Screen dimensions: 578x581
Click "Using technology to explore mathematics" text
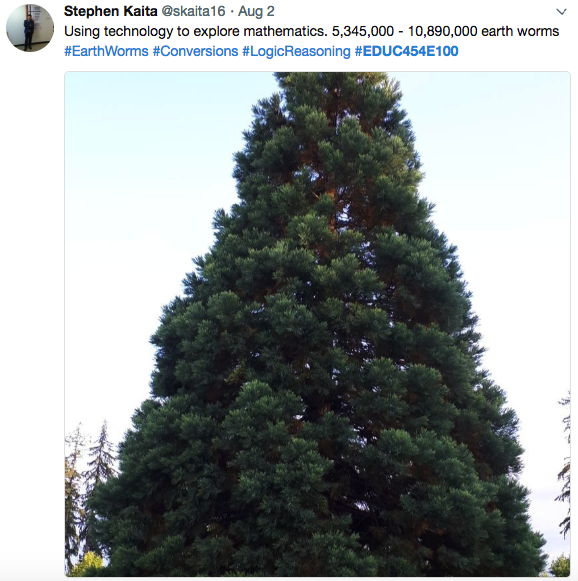tap(196, 31)
